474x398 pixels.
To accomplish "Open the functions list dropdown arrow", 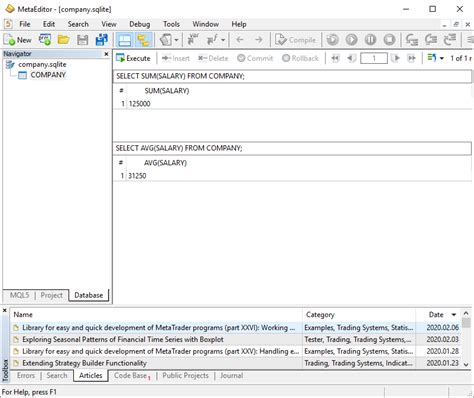I will [x=223, y=40].
